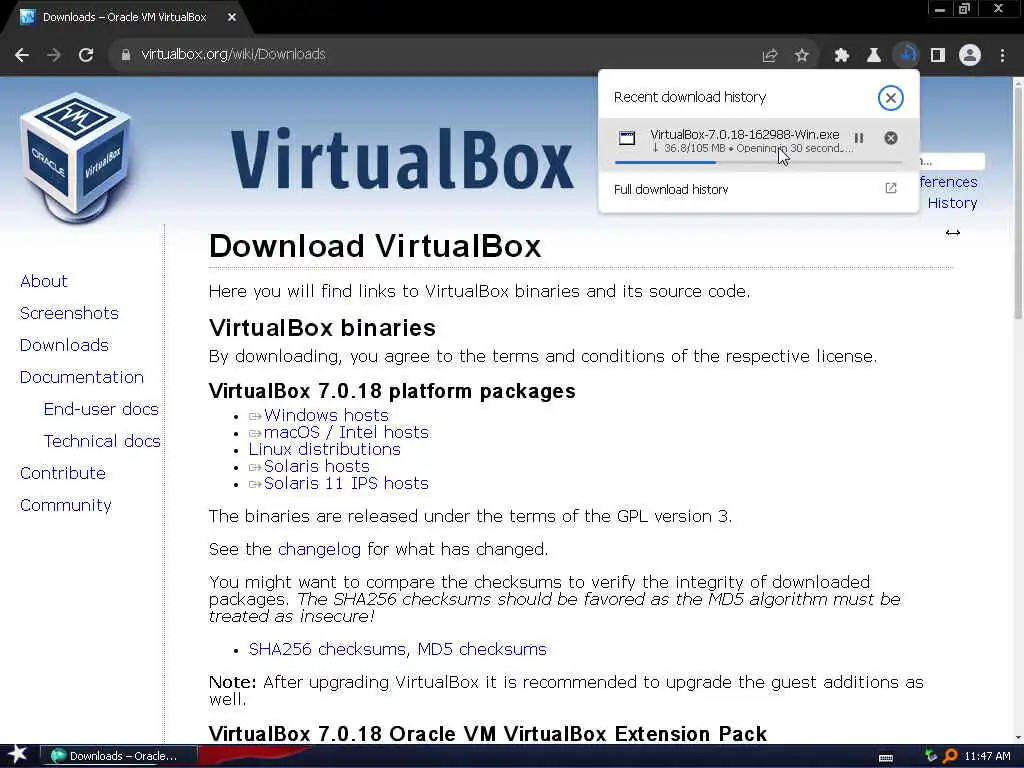The width and height of the screenshot is (1024, 768).
Task: Open the downloads toolbar icon
Action: (906, 56)
